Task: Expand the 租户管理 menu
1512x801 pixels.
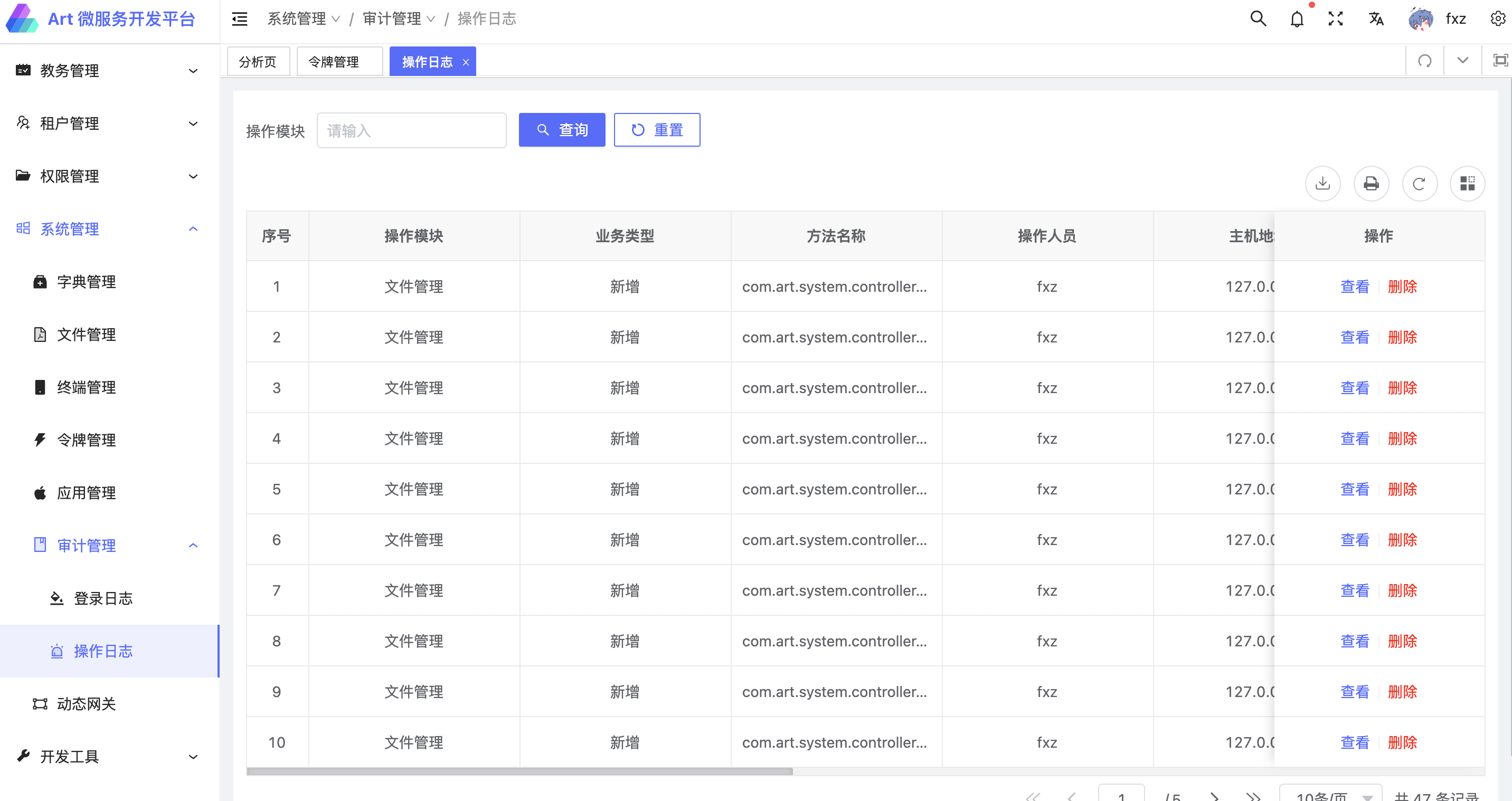Action: [109, 124]
